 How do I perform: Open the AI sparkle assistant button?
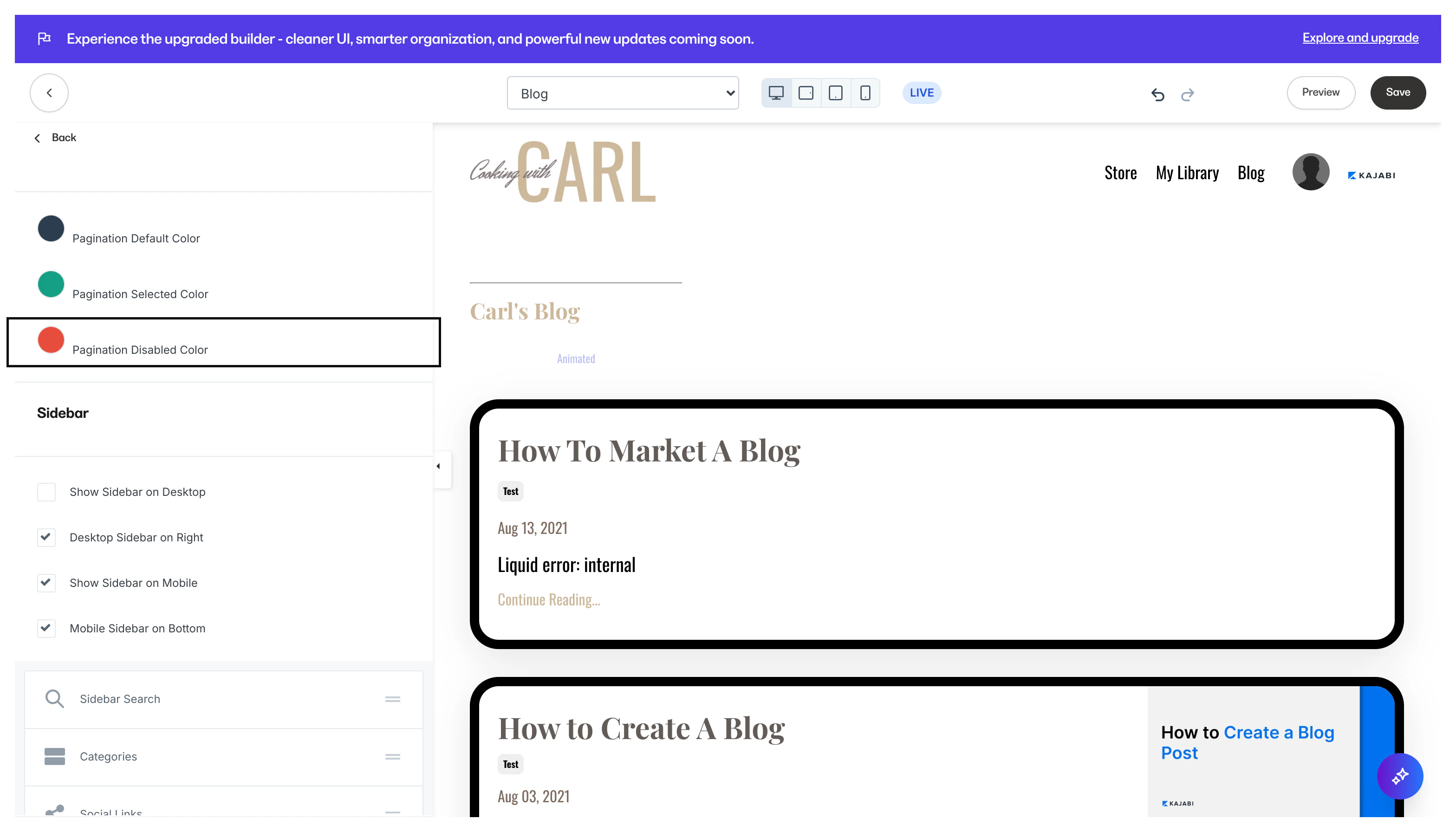coord(1400,776)
